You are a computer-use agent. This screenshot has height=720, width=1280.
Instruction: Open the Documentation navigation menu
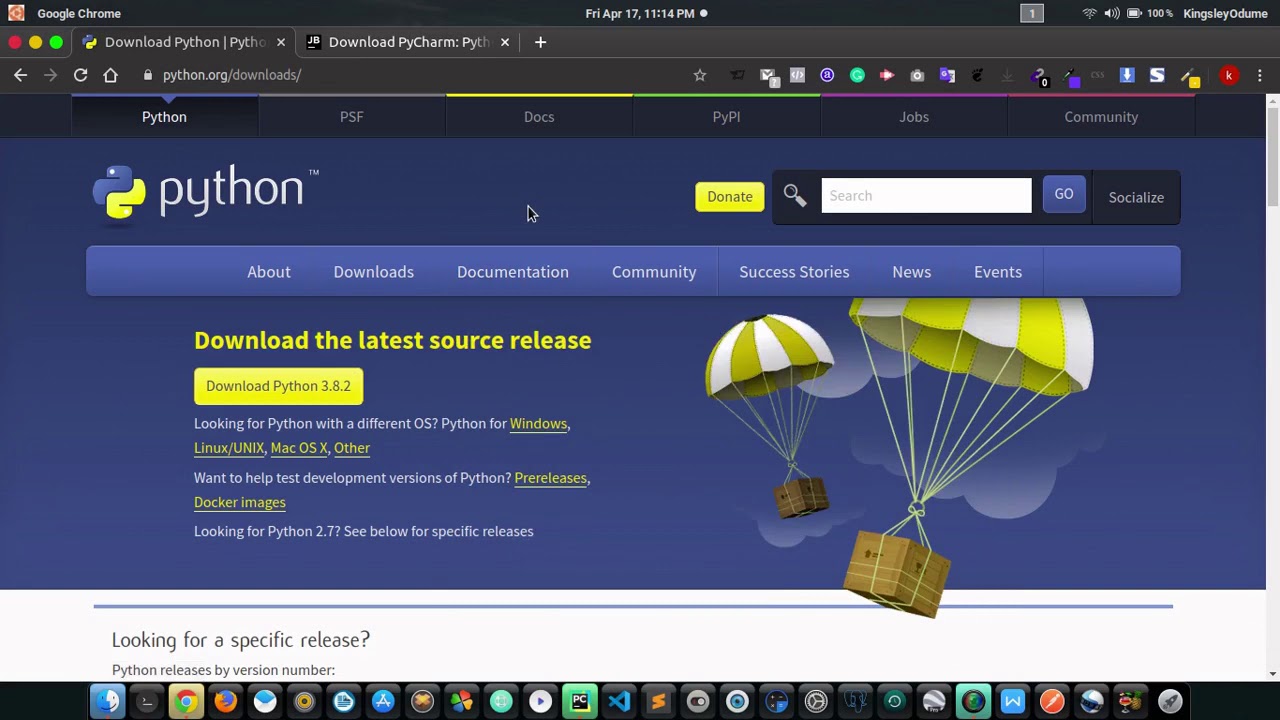(x=513, y=272)
